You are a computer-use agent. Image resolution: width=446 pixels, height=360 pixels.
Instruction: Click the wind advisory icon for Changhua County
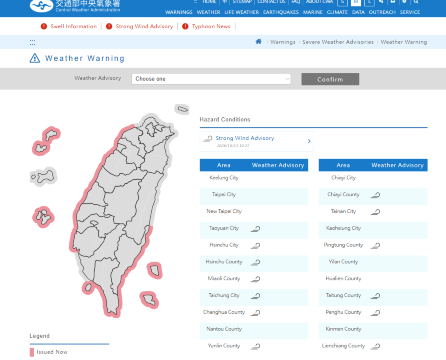256,313
